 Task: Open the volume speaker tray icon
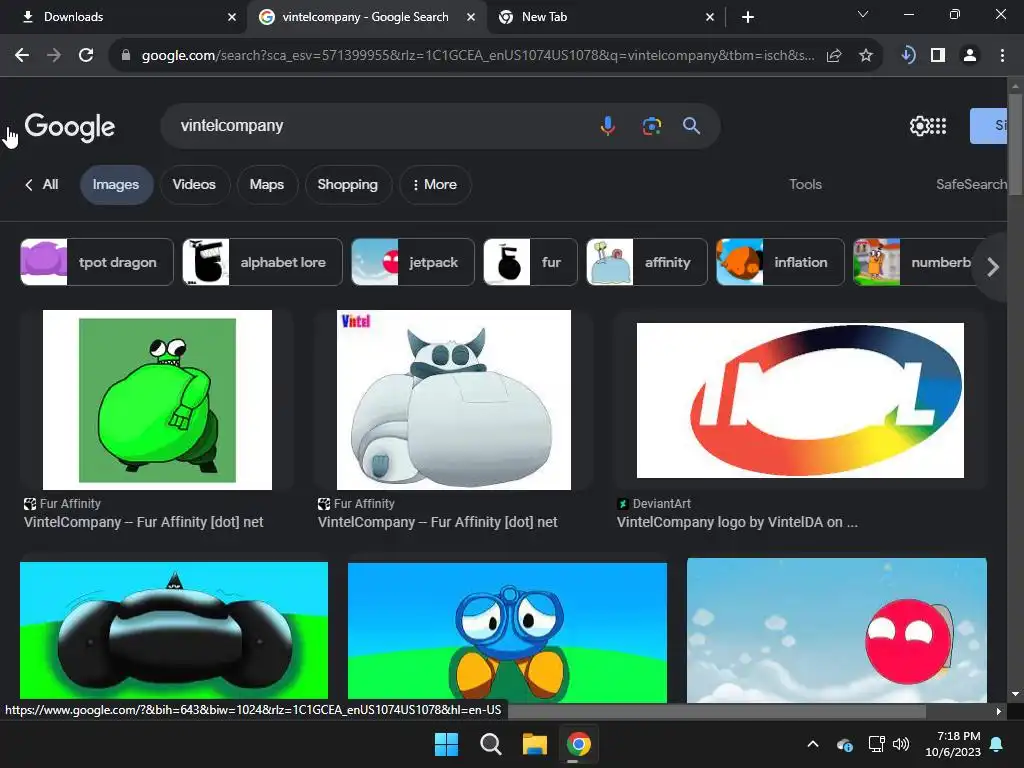pyautogui.click(x=901, y=744)
